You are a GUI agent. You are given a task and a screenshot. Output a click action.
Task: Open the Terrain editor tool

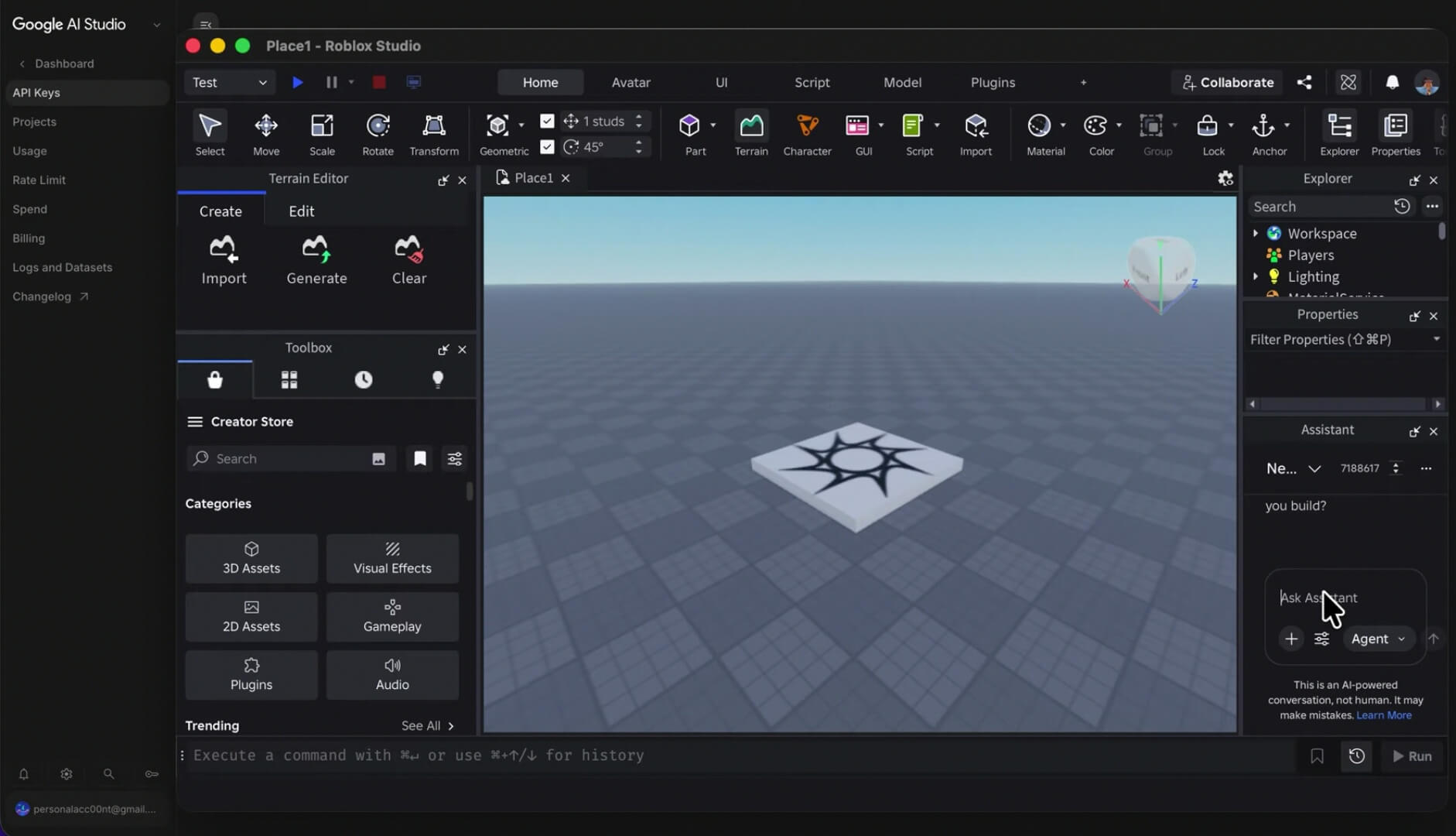(751, 133)
